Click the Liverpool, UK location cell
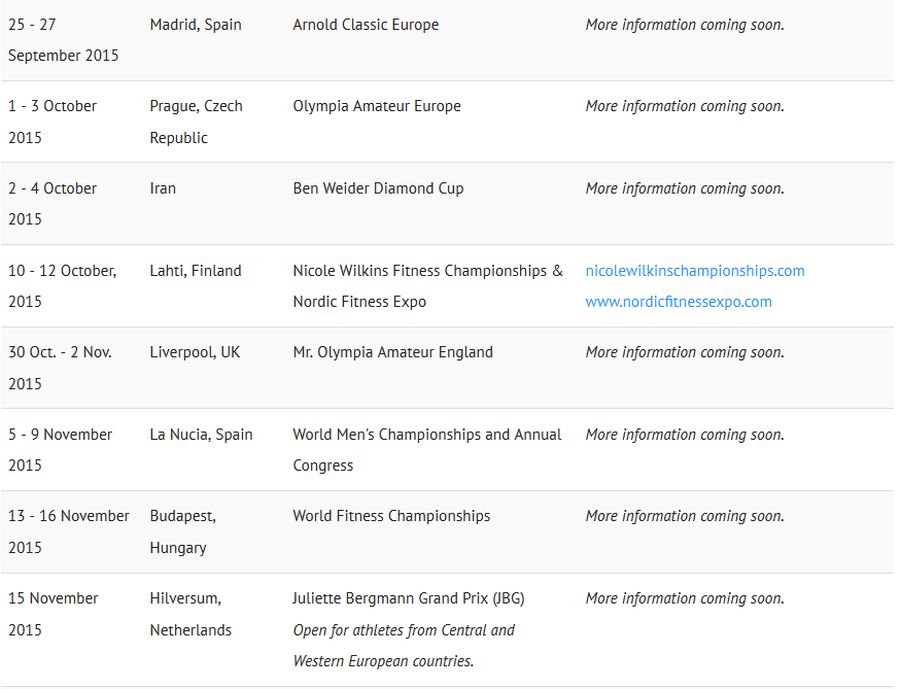Viewport: 900px width, 689px height. 194,353
